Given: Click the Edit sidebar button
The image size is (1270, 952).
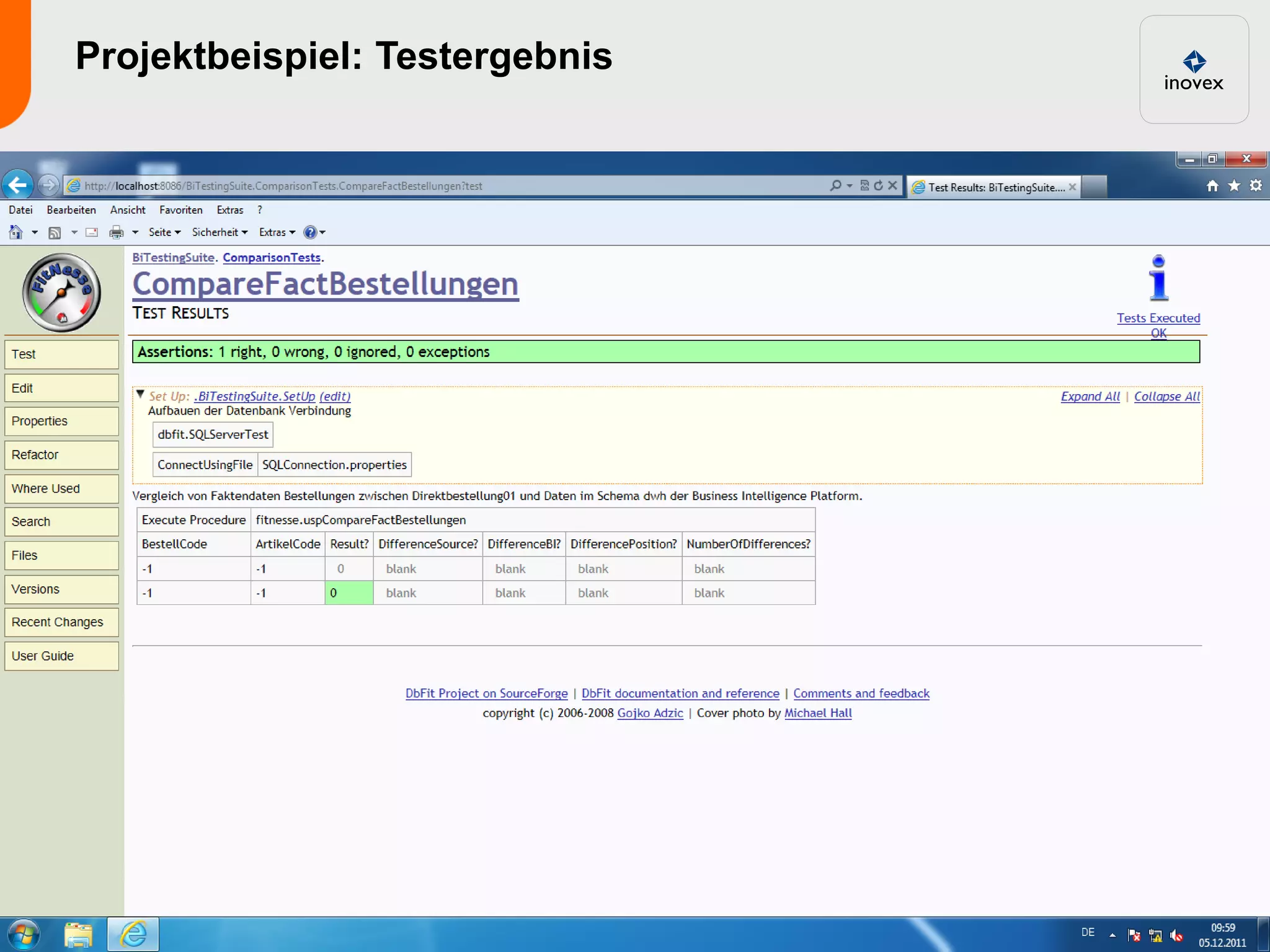Looking at the screenshot, I should [x=61, y=388].
